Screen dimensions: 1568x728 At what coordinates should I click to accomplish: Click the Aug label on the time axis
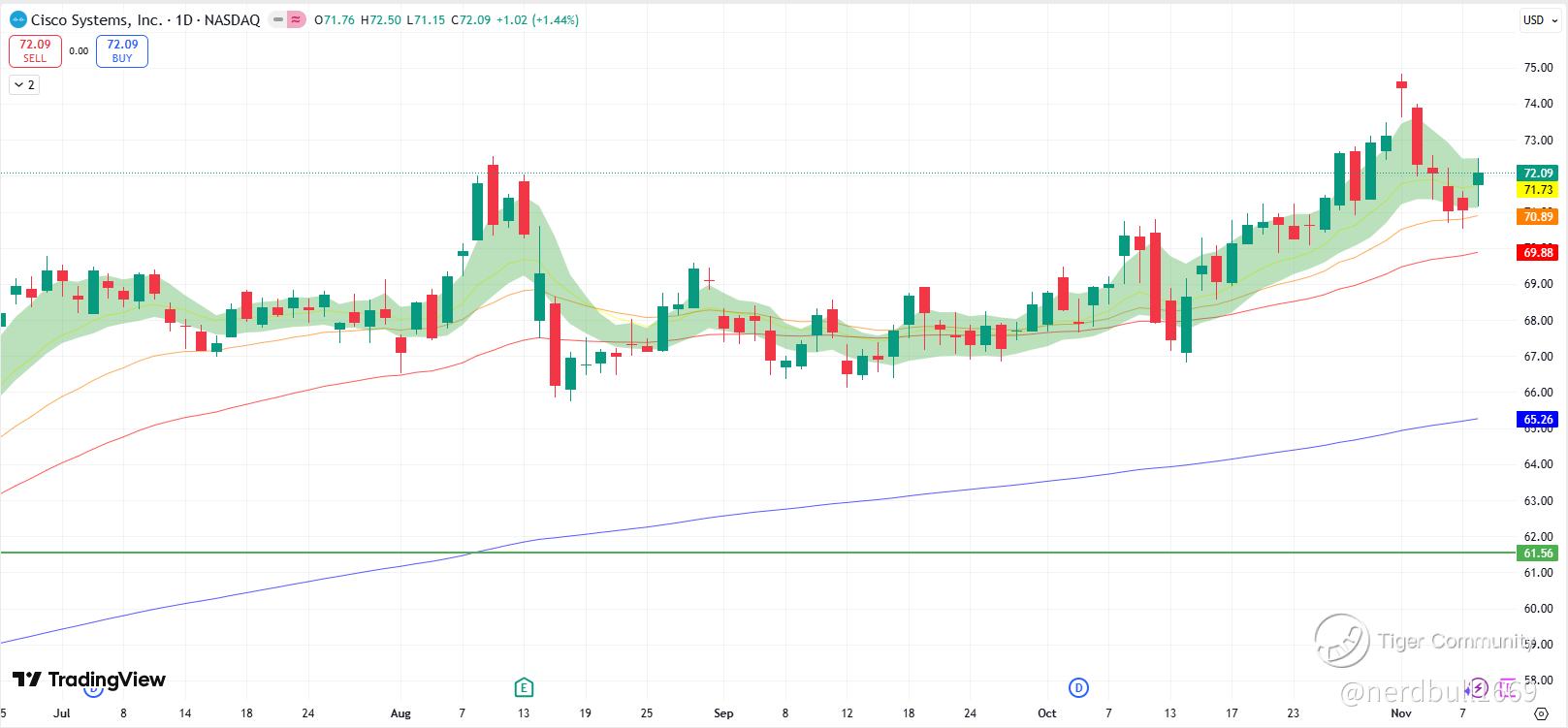coord(400,713)
